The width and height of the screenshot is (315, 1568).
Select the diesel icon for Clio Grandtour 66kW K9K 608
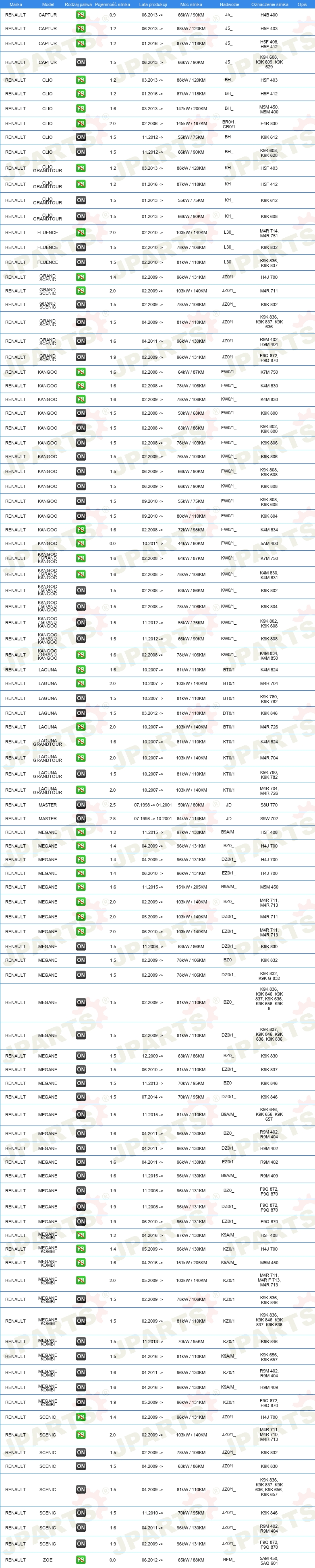coord(81,216)
